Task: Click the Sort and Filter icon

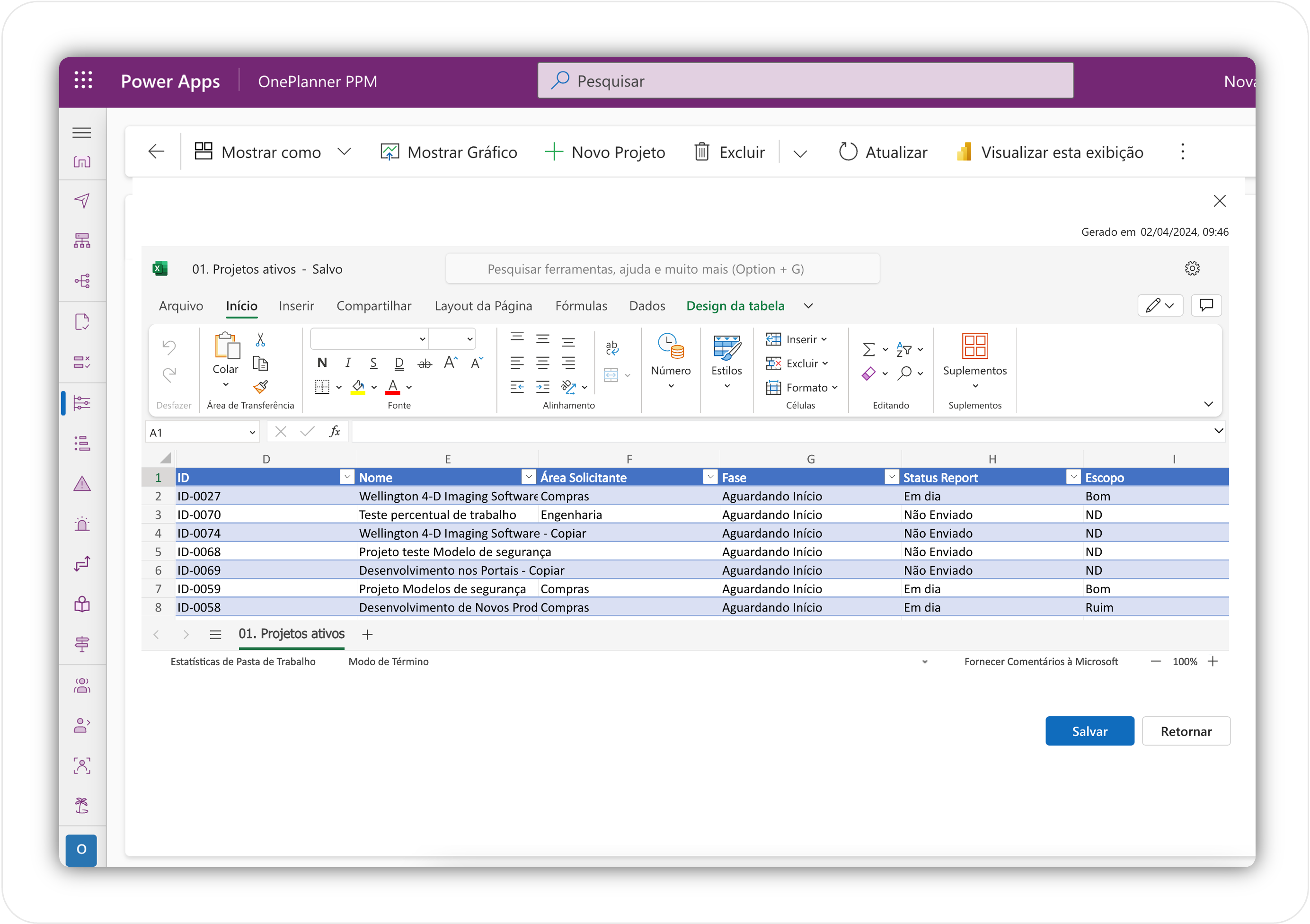Action: 904,349
